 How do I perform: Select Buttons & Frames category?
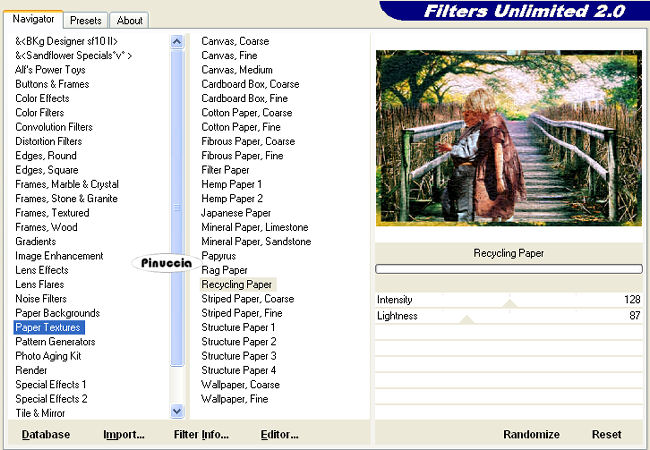coord(52,84)
